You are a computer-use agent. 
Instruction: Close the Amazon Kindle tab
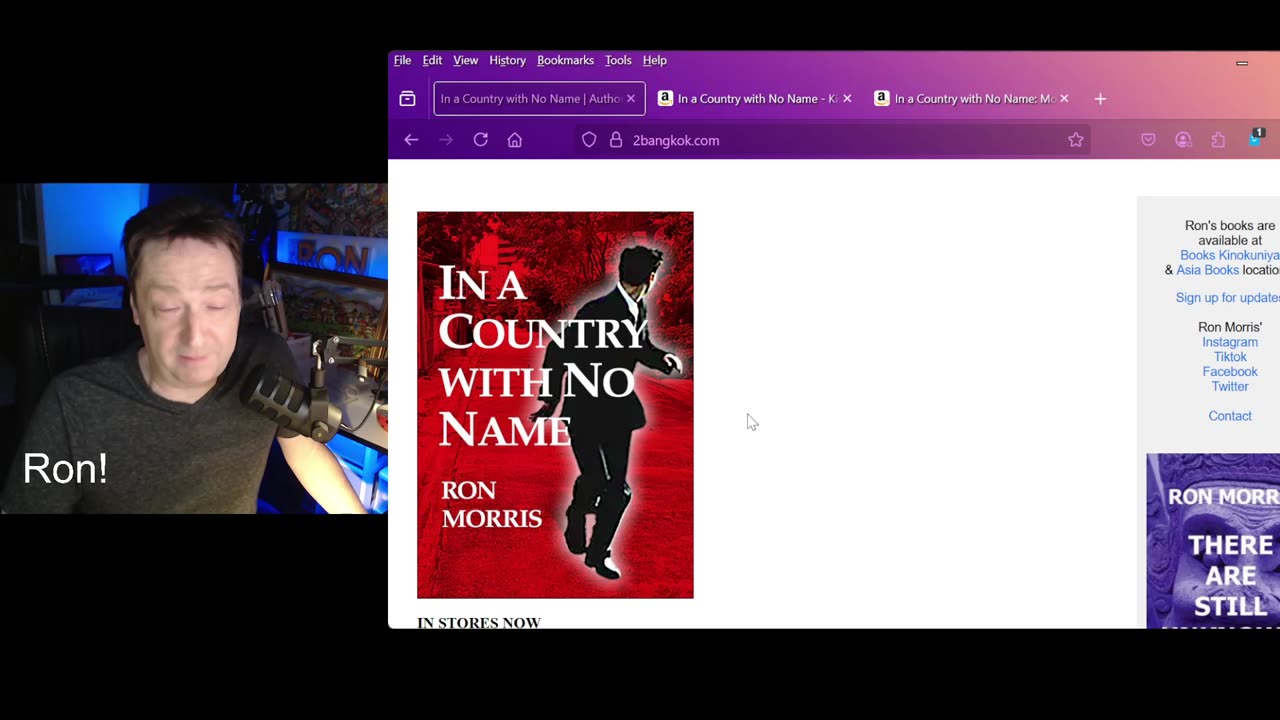tap(847, 99)
